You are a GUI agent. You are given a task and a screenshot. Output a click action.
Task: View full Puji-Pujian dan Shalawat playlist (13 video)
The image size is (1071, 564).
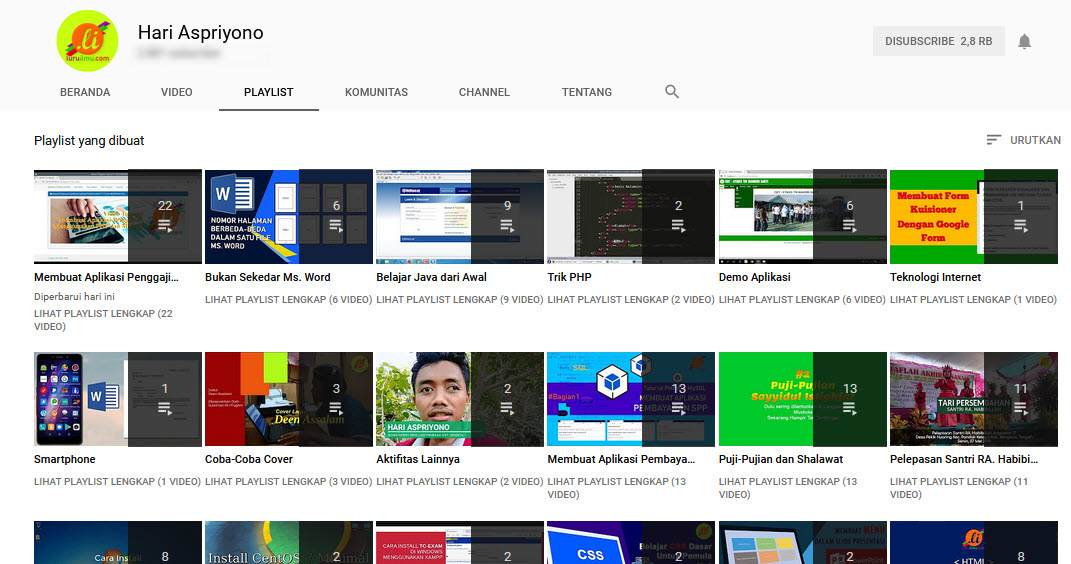click(788, 488)
